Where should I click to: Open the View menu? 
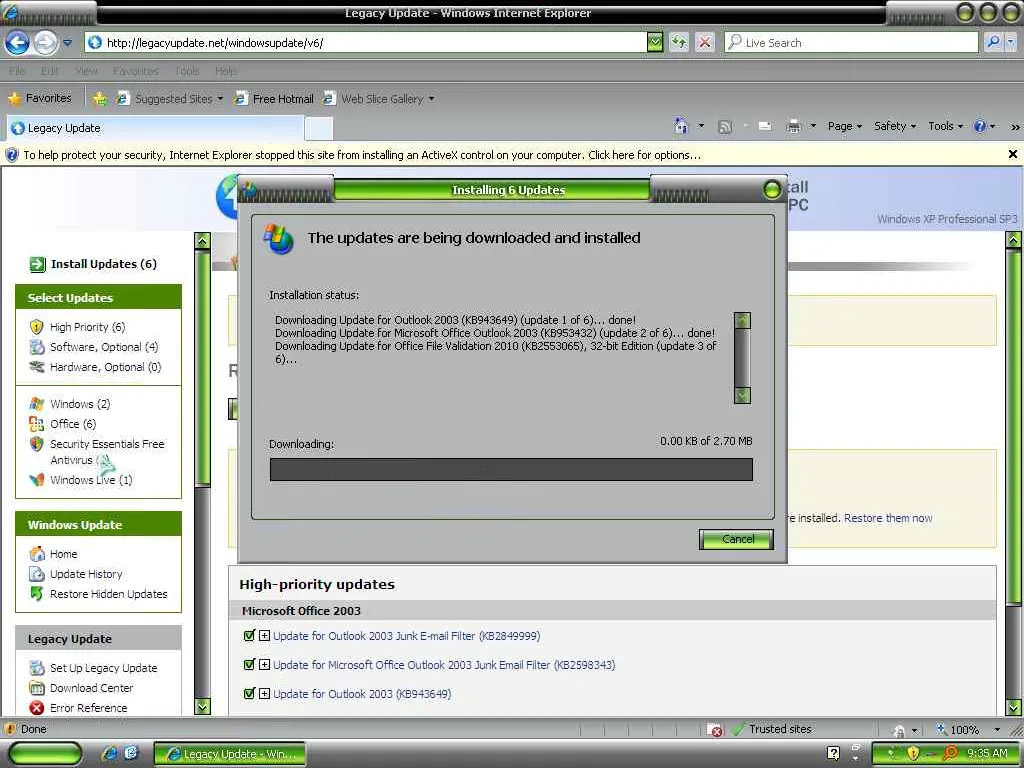[86, 71]
